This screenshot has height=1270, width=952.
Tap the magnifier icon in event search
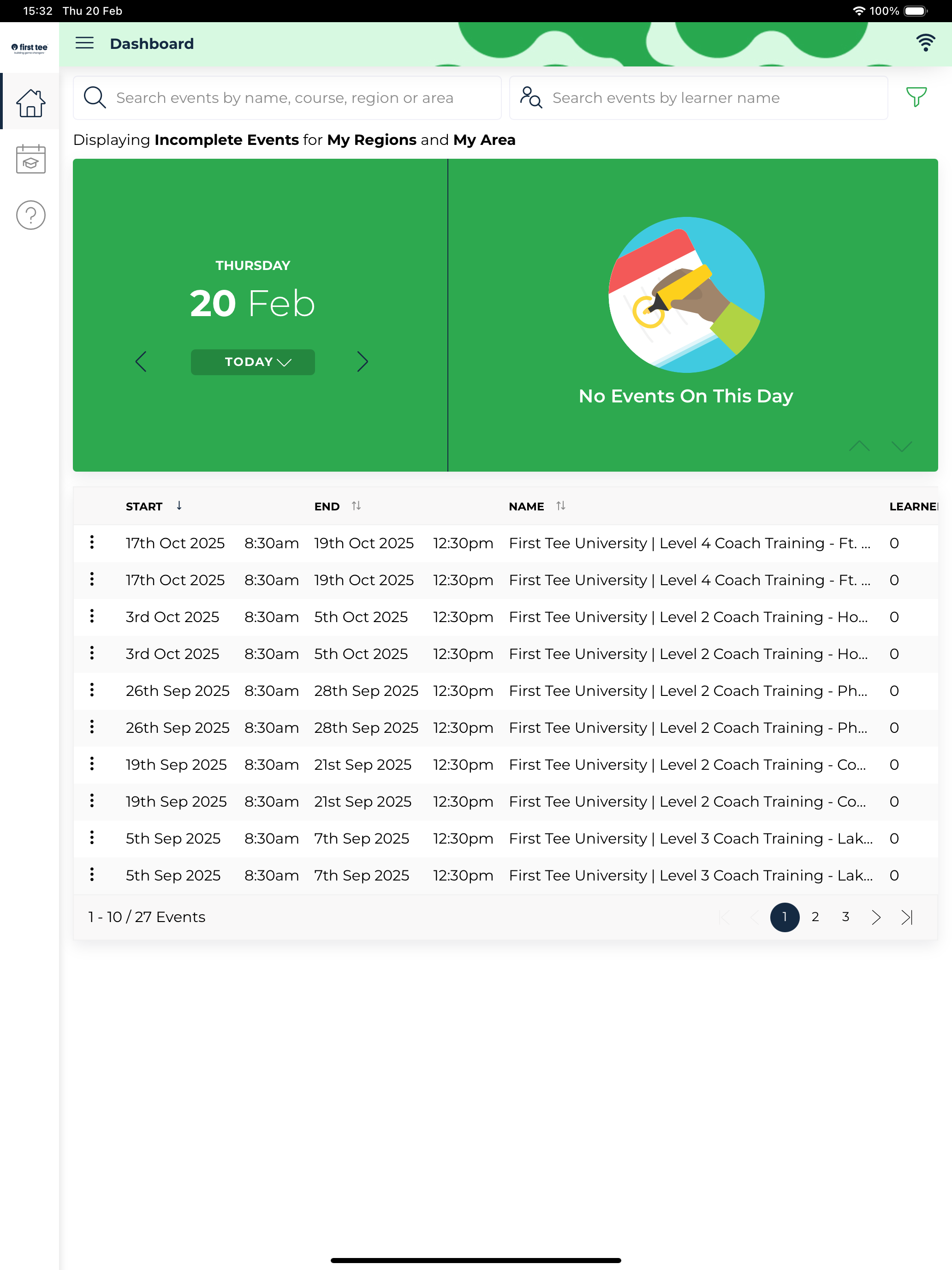point(95,97)
